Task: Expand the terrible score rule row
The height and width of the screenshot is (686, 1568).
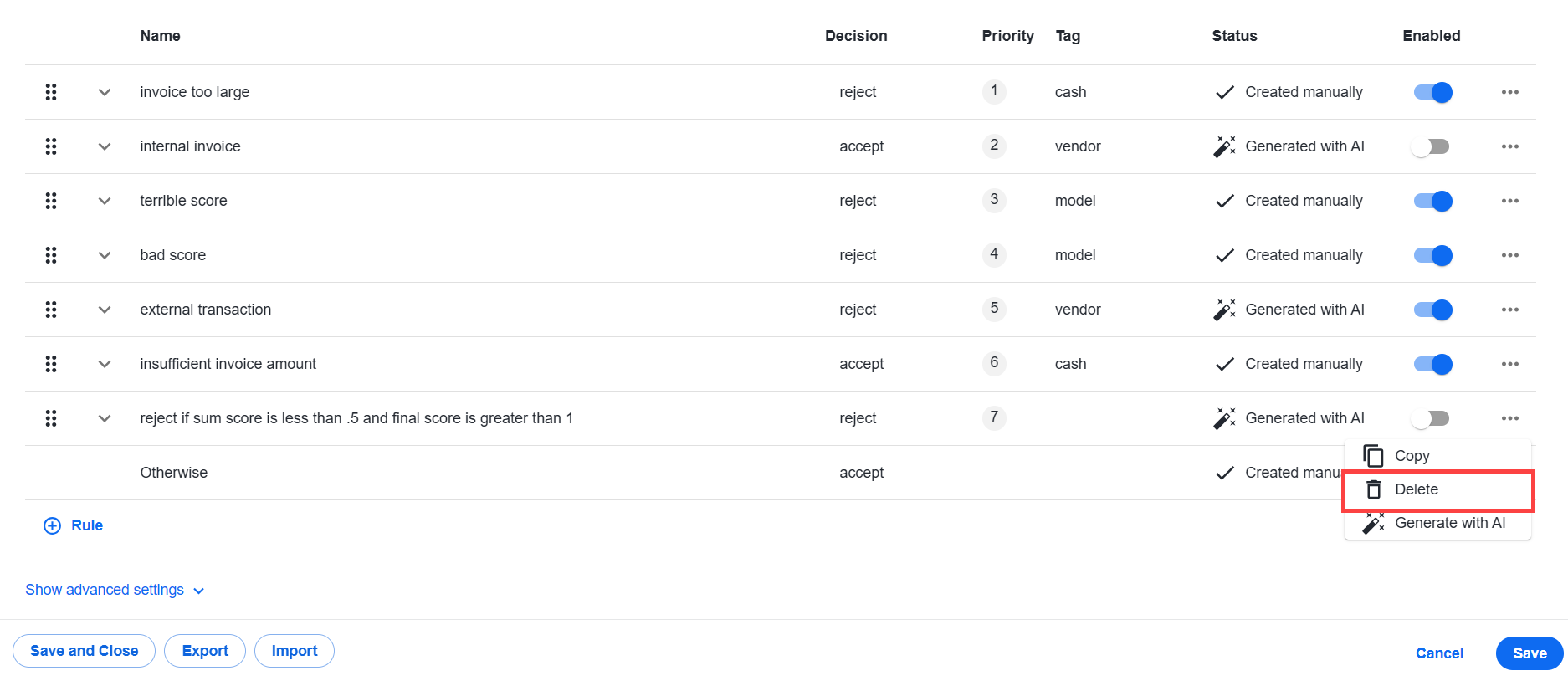Action: tap(105, 201)
